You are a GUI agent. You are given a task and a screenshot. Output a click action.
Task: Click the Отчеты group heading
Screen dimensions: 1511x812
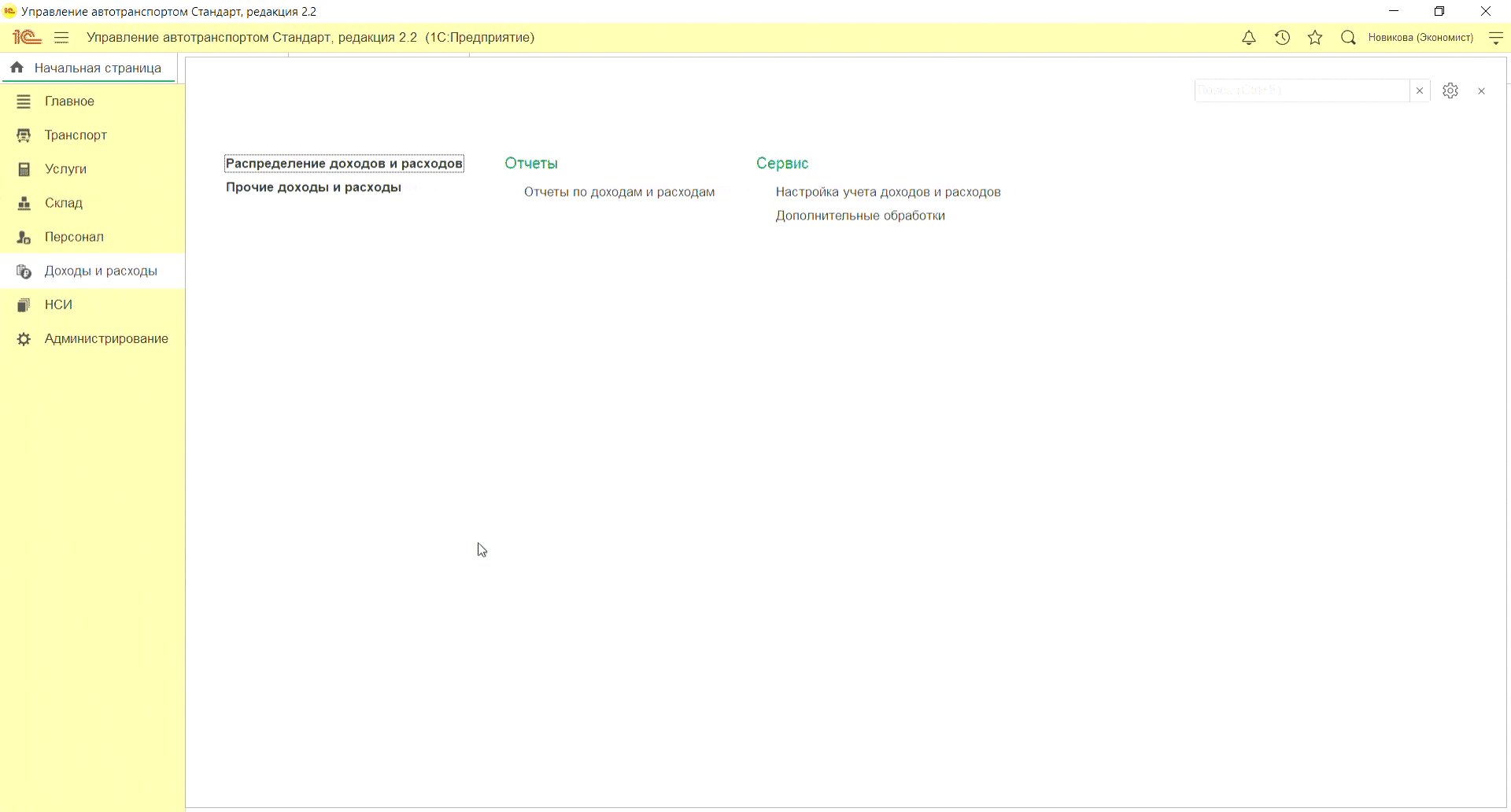click(531, 164)
